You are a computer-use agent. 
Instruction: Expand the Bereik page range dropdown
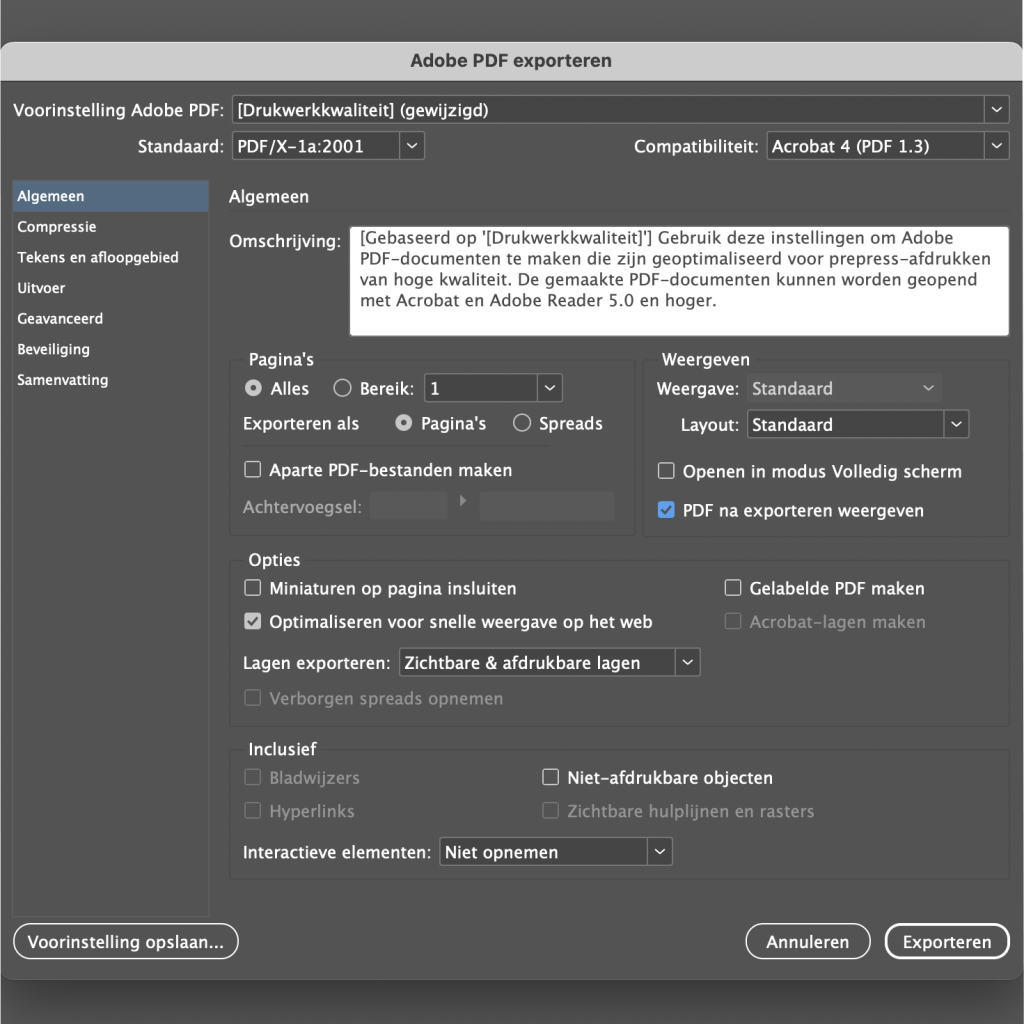tap(547, 388)
